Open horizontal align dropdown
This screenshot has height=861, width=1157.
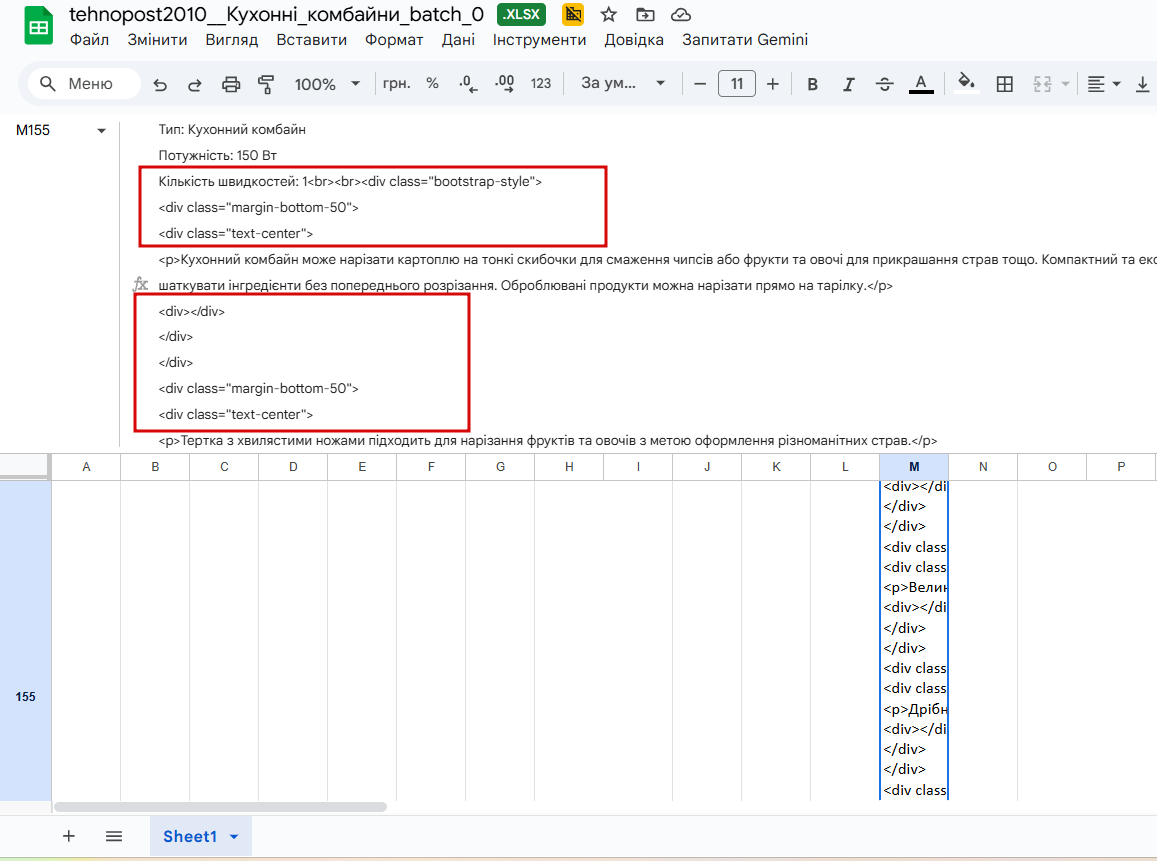click(1104, 84)
